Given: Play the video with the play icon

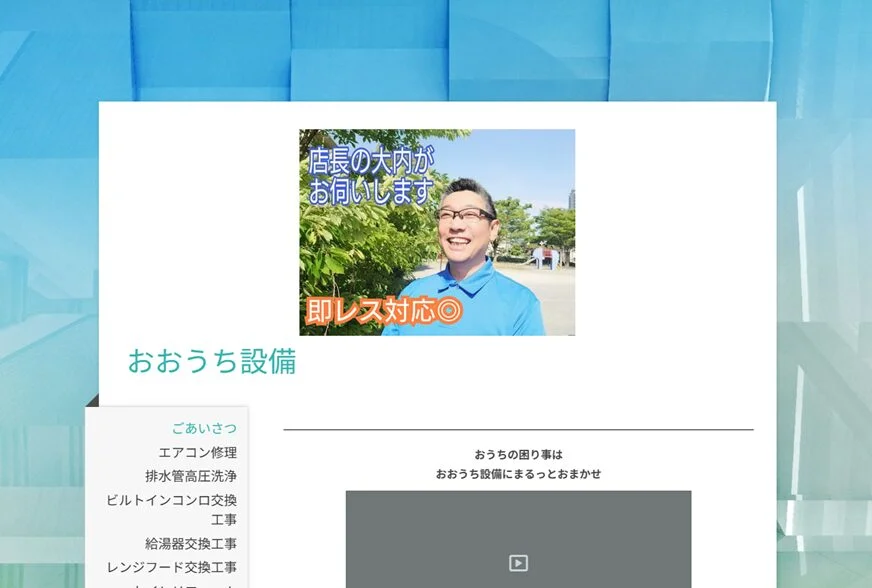Looking at the screenshot, I should pyautogui.click(x=518, y=563).
